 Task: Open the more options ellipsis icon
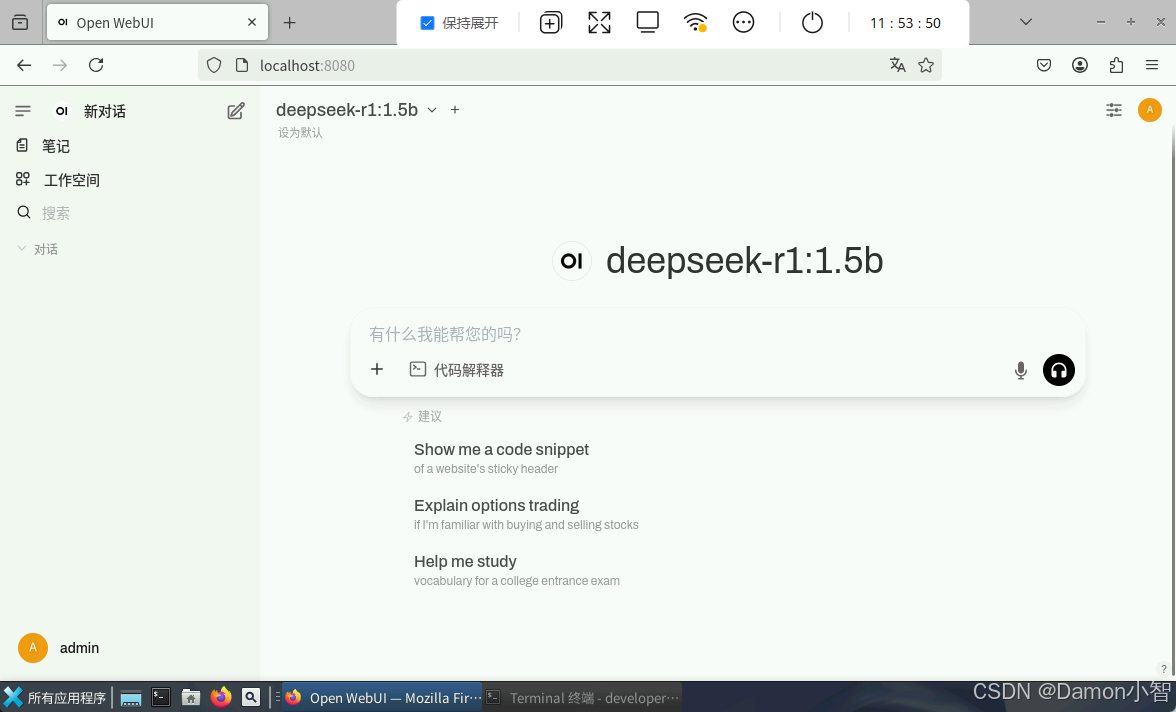[x=743, y=23]
